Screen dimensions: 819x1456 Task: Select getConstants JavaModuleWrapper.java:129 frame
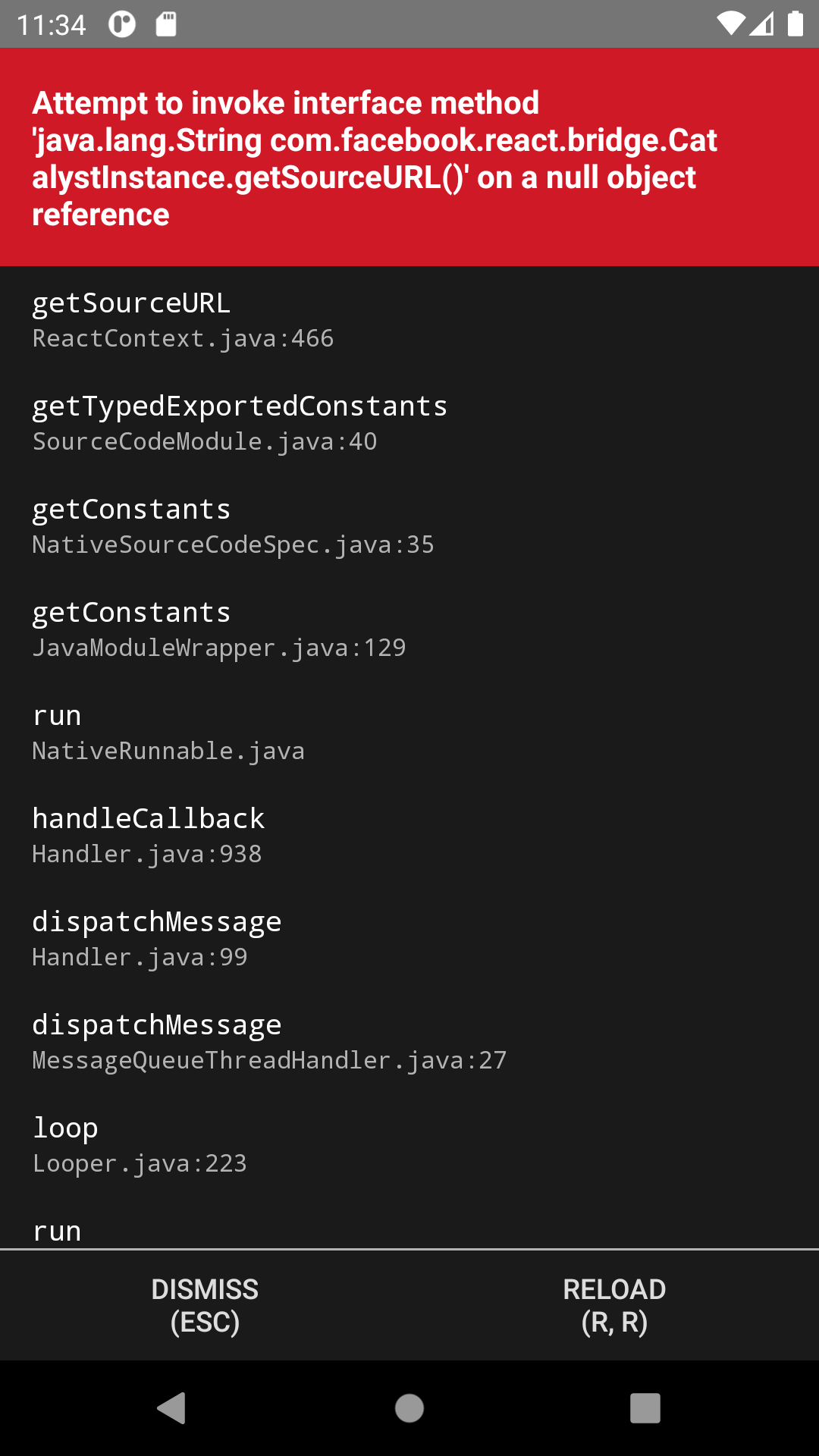point(409,629)
